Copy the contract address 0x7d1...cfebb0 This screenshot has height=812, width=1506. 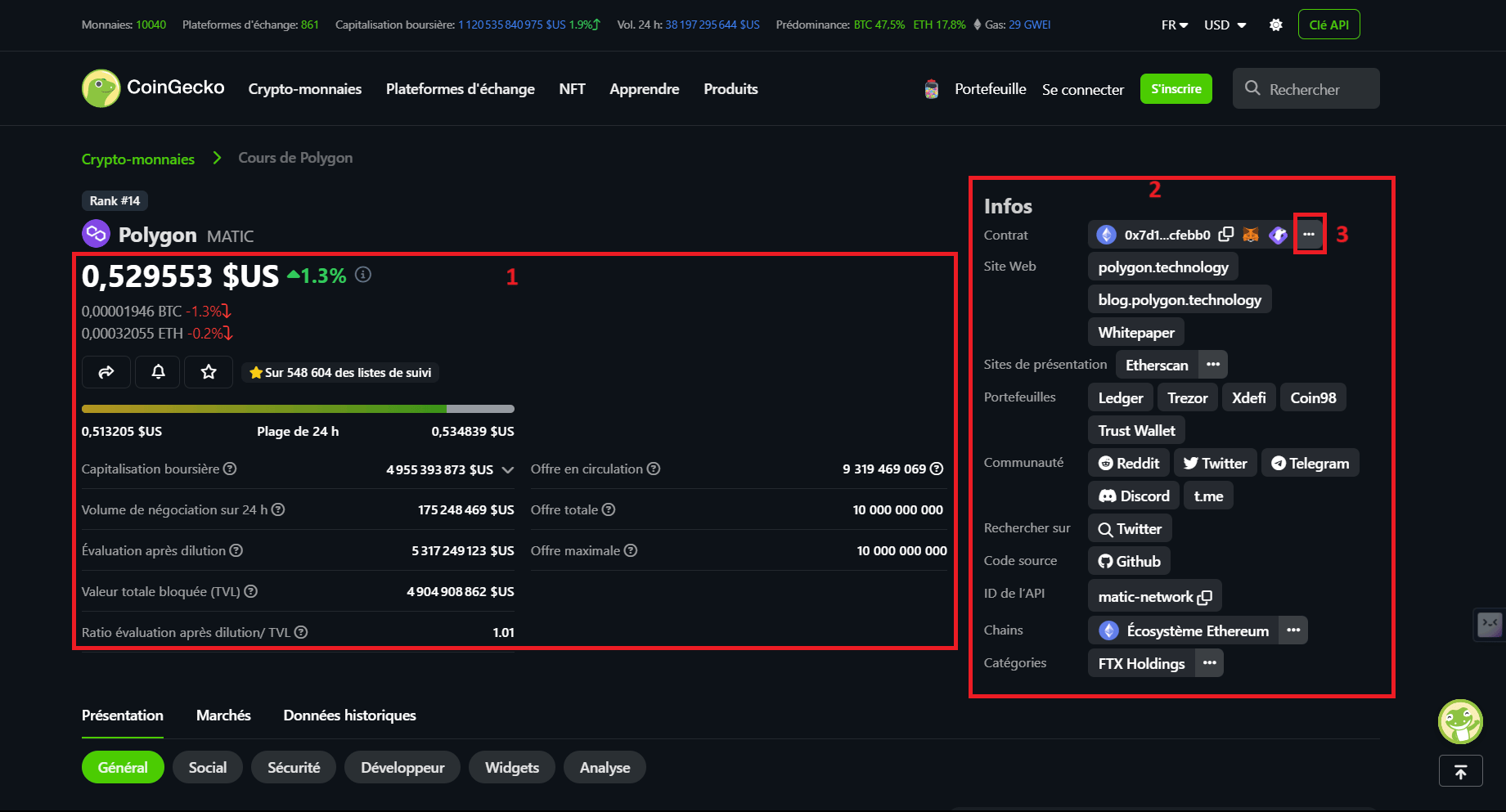(1225, 235)
